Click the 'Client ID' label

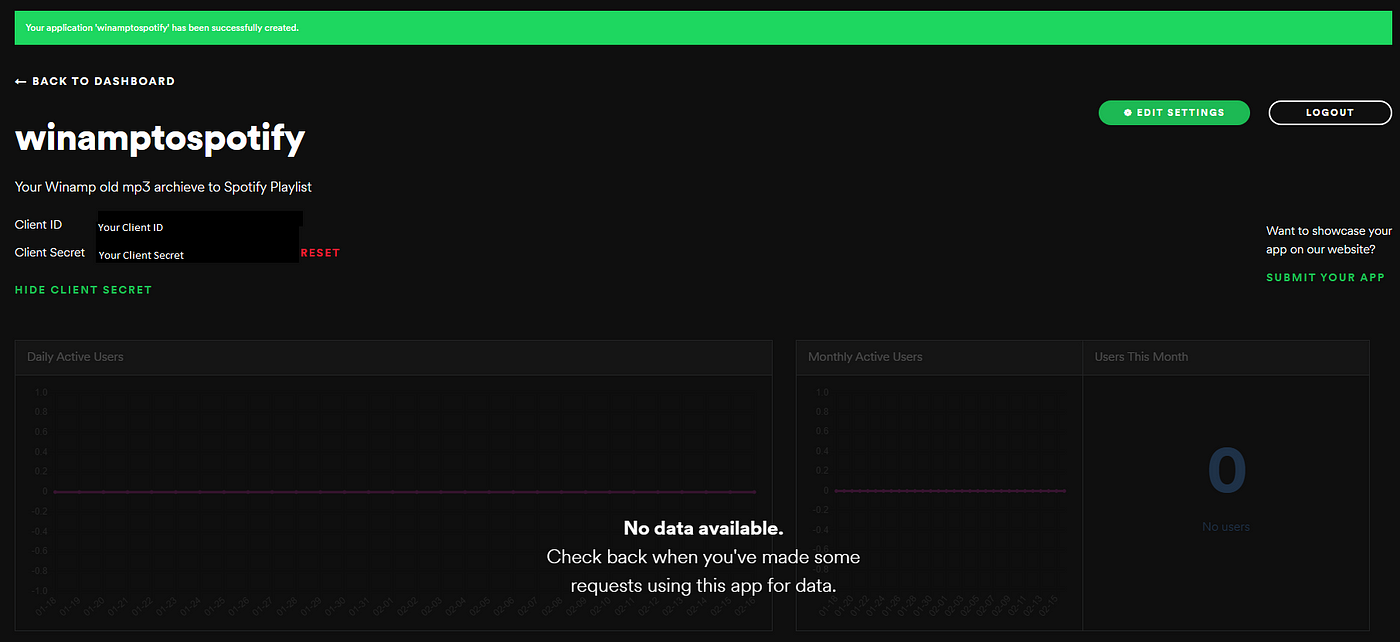[39, 225]
